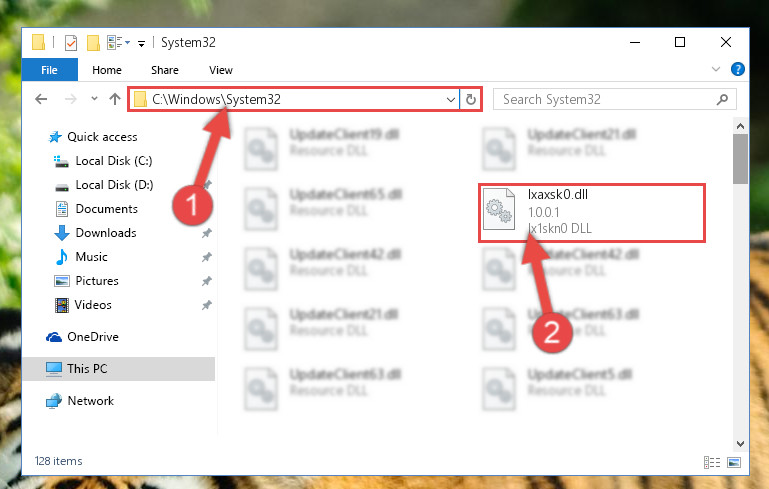This screenshot has width=769, height=489.
Task: Go back with the left arrow button
Action: (x=41, y=99)
